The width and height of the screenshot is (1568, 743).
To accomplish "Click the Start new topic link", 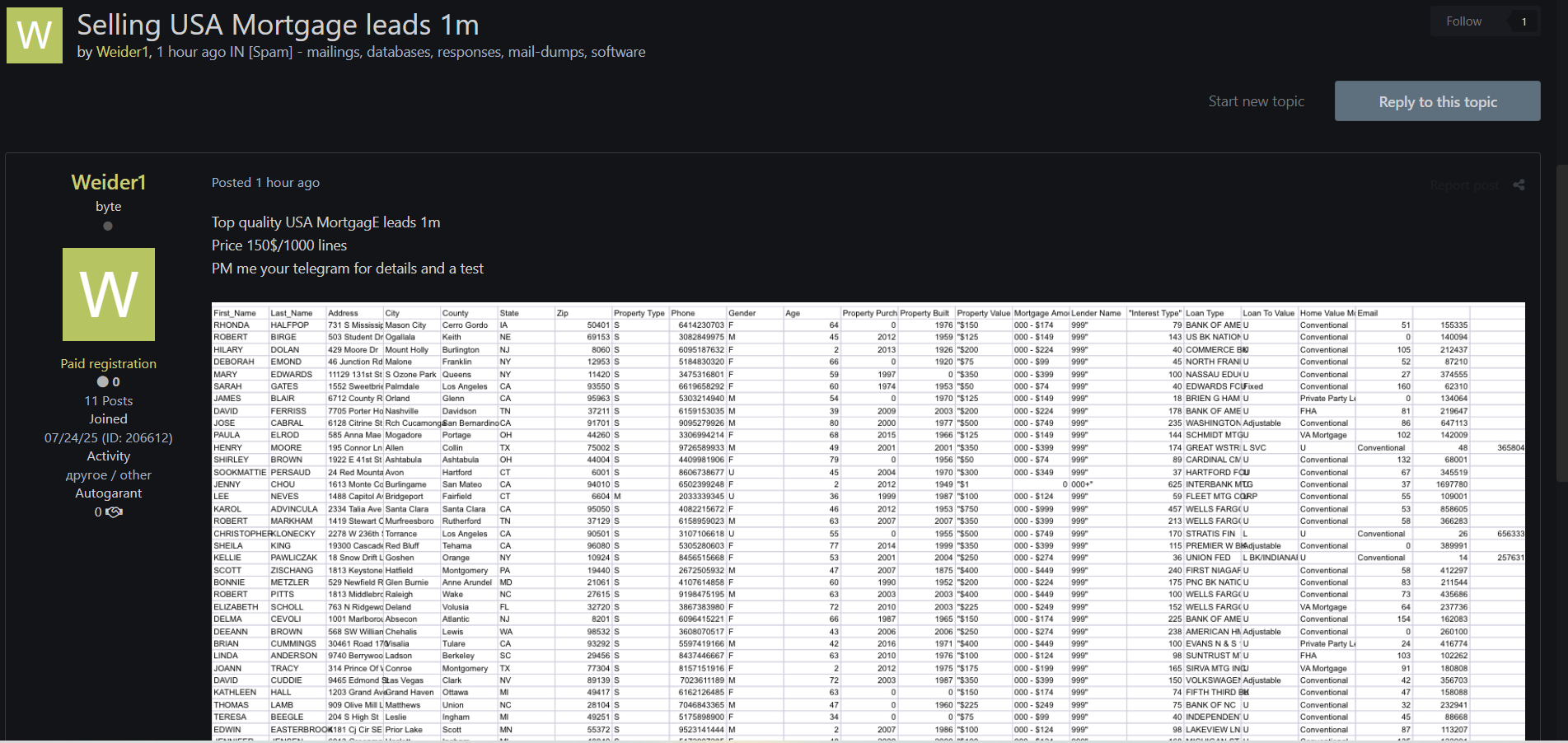I will click(x=1256, y=101).
